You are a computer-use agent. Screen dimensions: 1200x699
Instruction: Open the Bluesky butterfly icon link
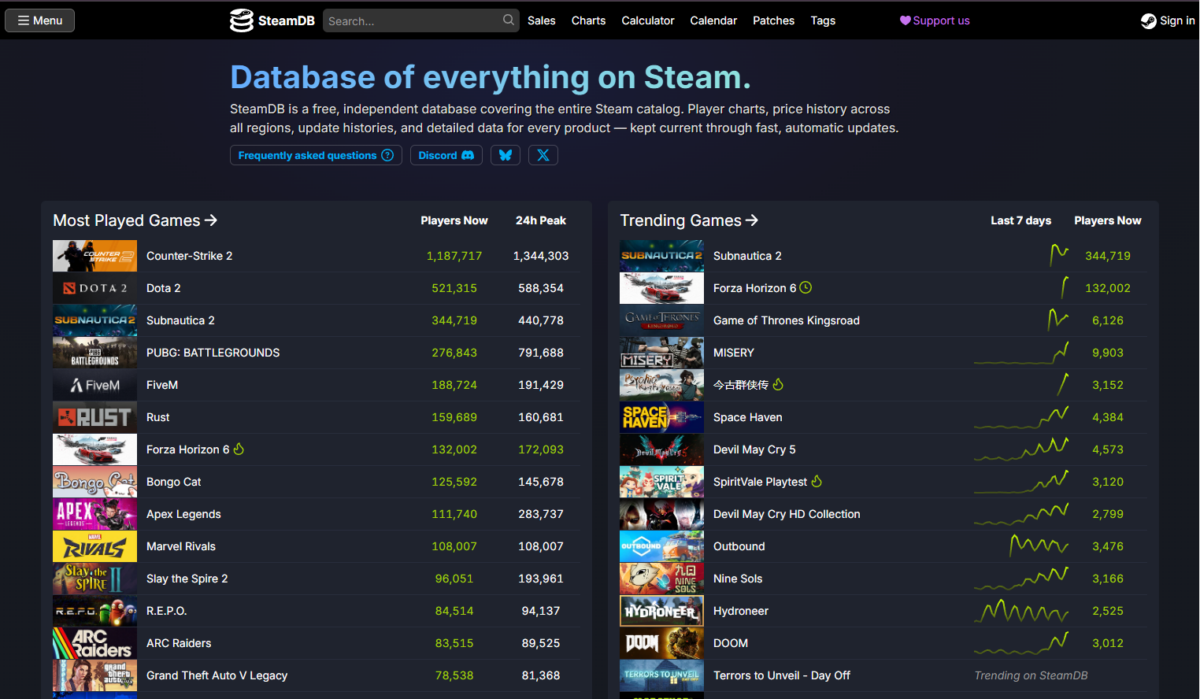pos(505,155)
